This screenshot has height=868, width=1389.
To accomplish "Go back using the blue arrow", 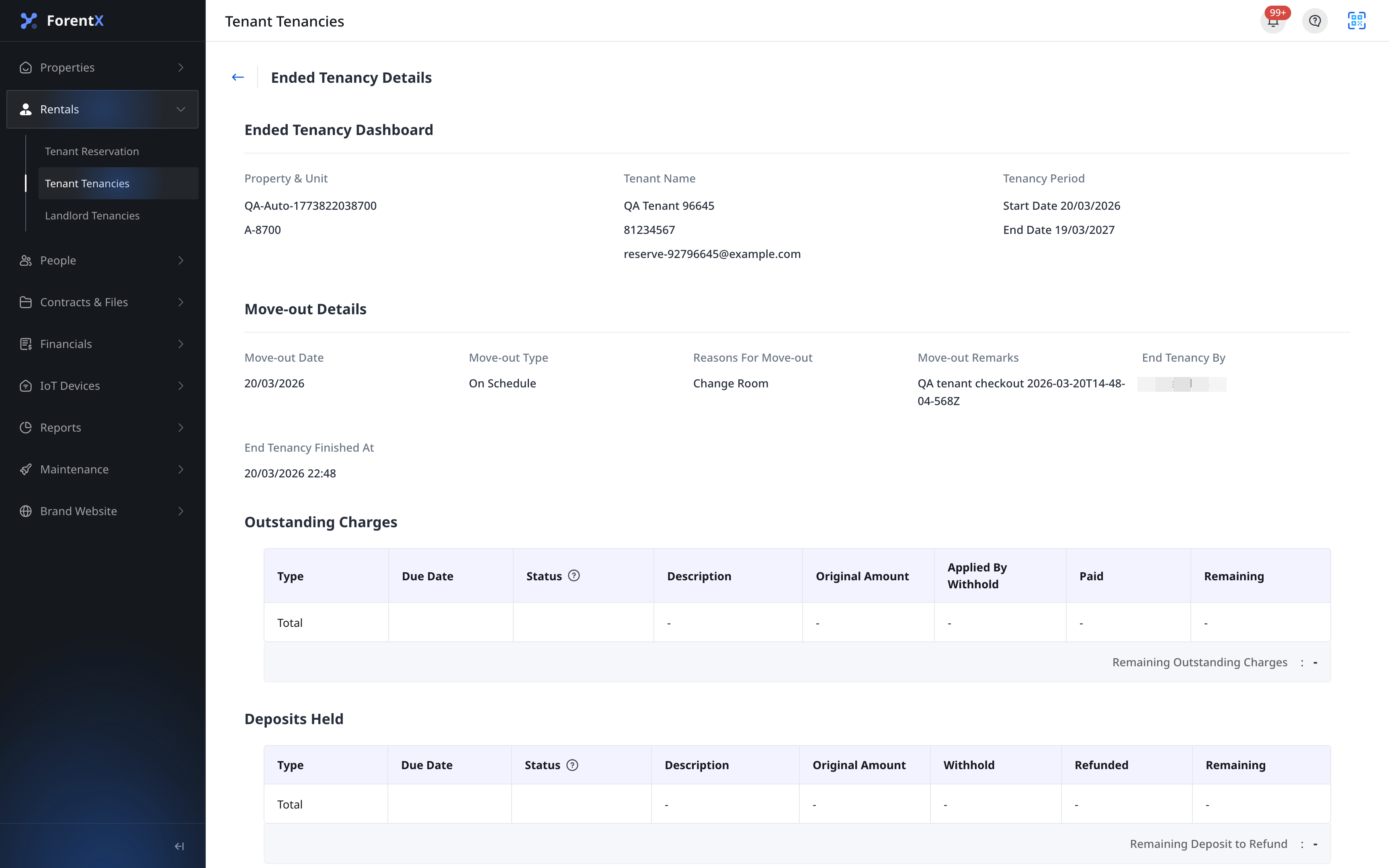I will click(x=238, y=77).
